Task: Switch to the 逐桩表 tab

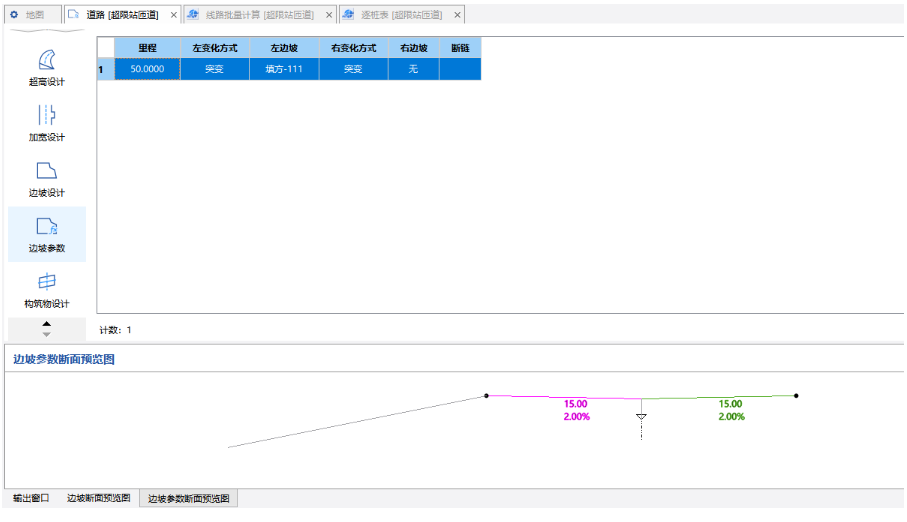Action: coord(401,15)
